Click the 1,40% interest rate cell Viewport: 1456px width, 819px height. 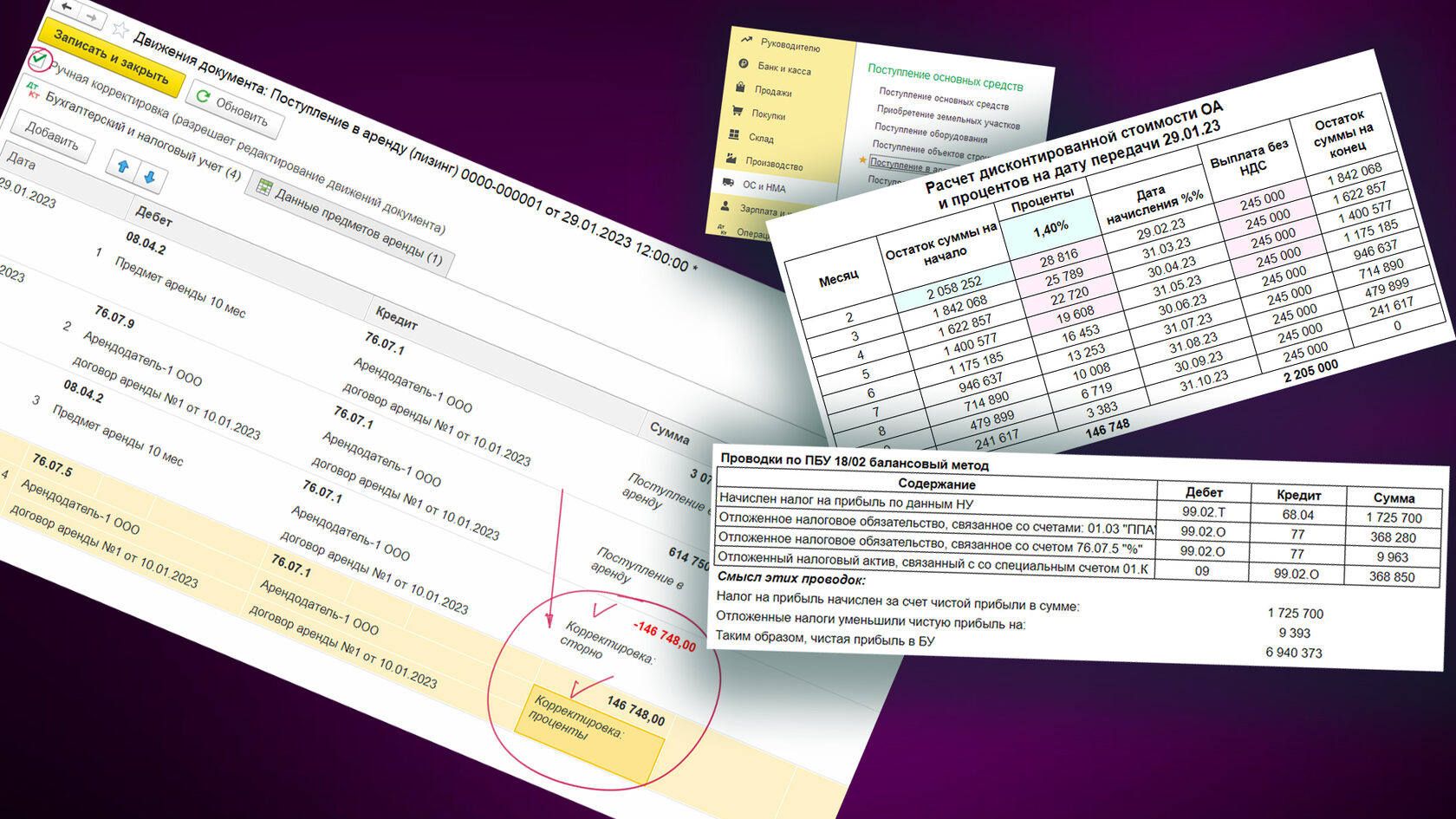click(x=1050, y=229)
